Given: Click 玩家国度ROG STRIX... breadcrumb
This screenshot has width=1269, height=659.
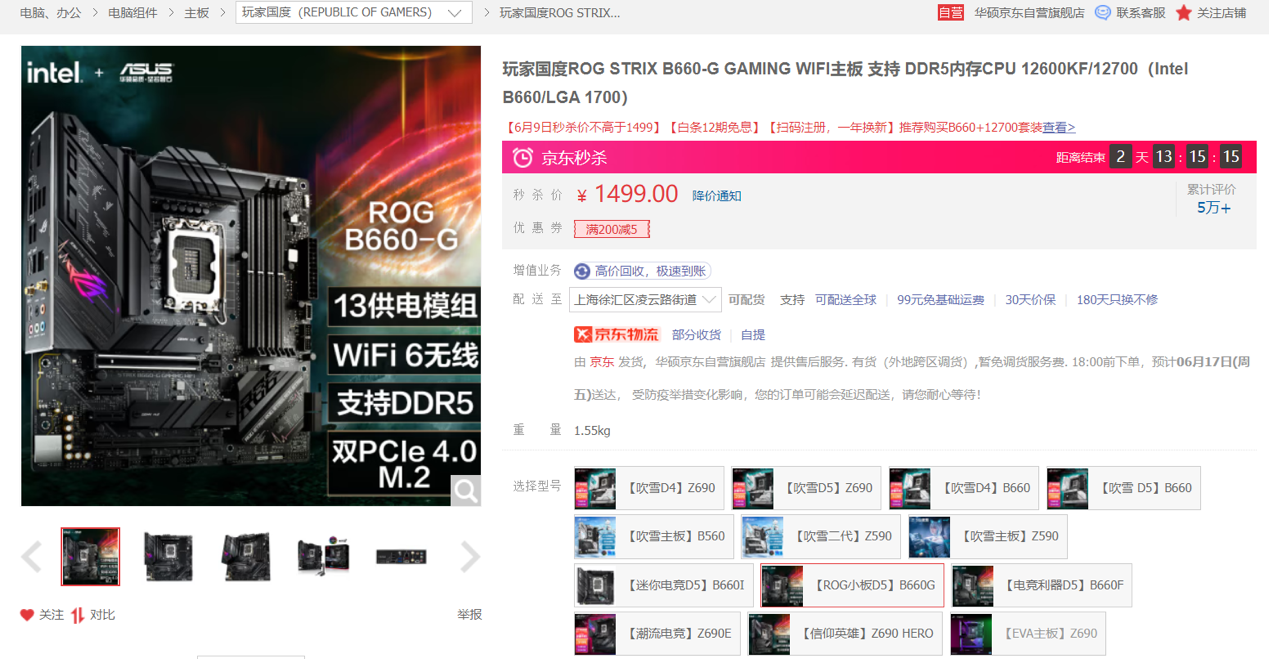Looking at the screenshot, I should [560, 13].
